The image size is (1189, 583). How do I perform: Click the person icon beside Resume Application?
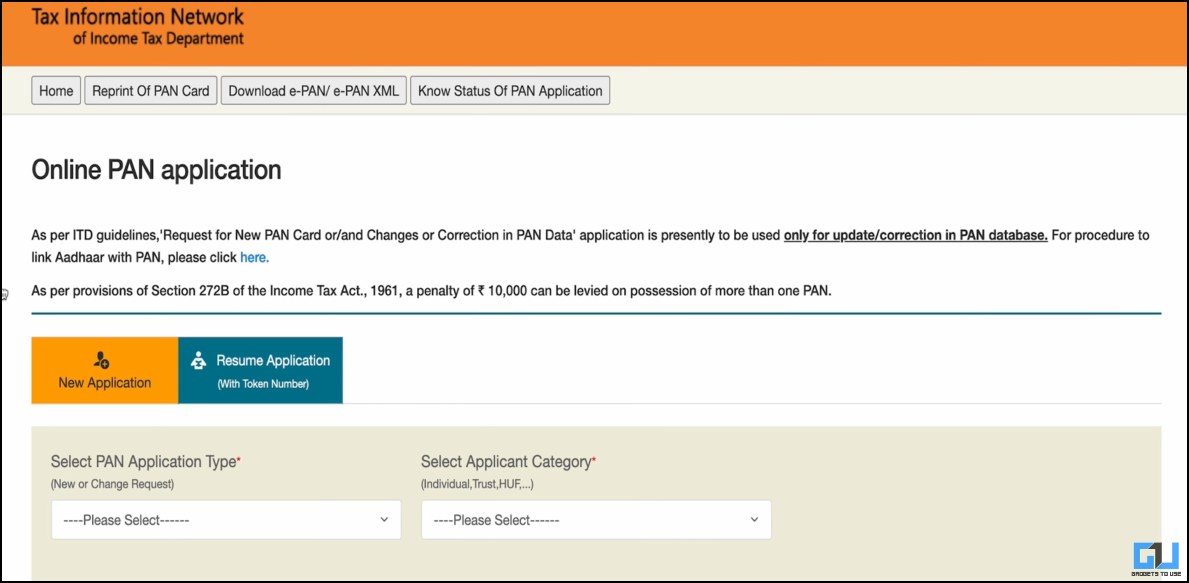point(198,361)
